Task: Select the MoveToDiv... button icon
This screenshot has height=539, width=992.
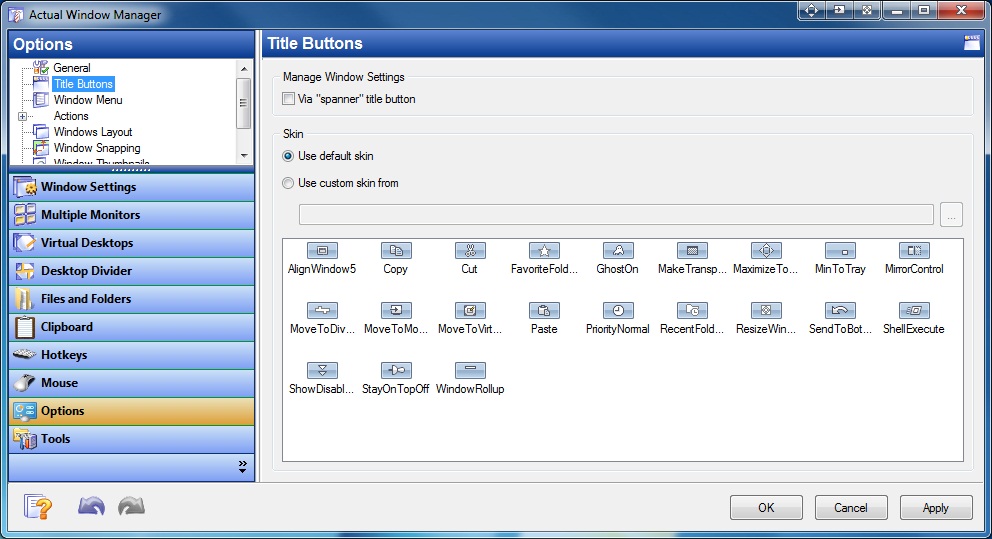Action: click(322, 311)
